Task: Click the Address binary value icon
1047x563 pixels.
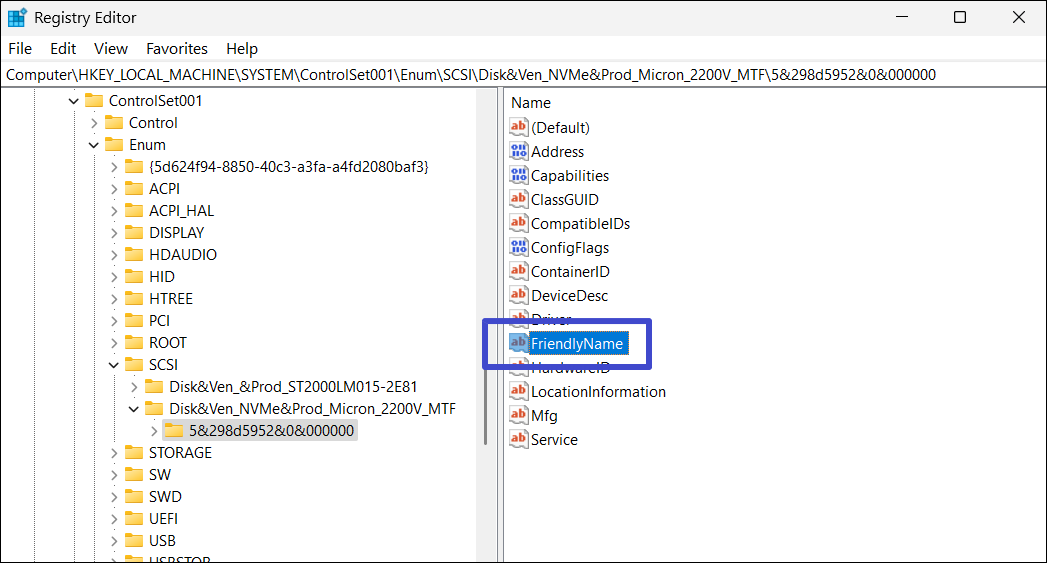Action: (518, 152)
